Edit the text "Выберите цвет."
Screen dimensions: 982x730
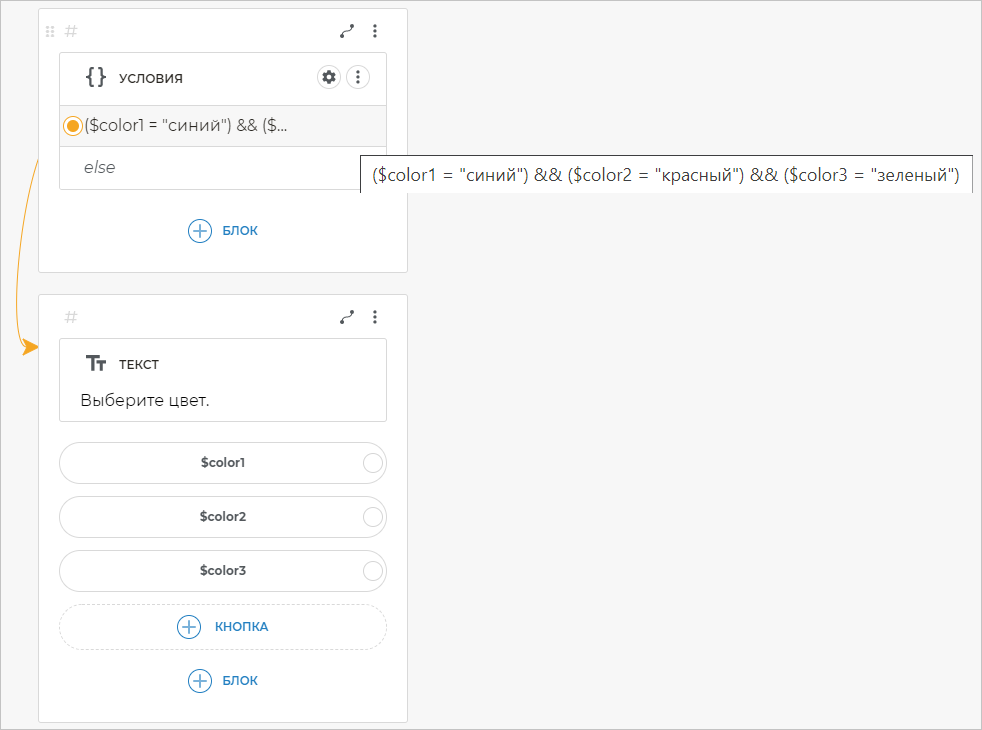point(151,400)
